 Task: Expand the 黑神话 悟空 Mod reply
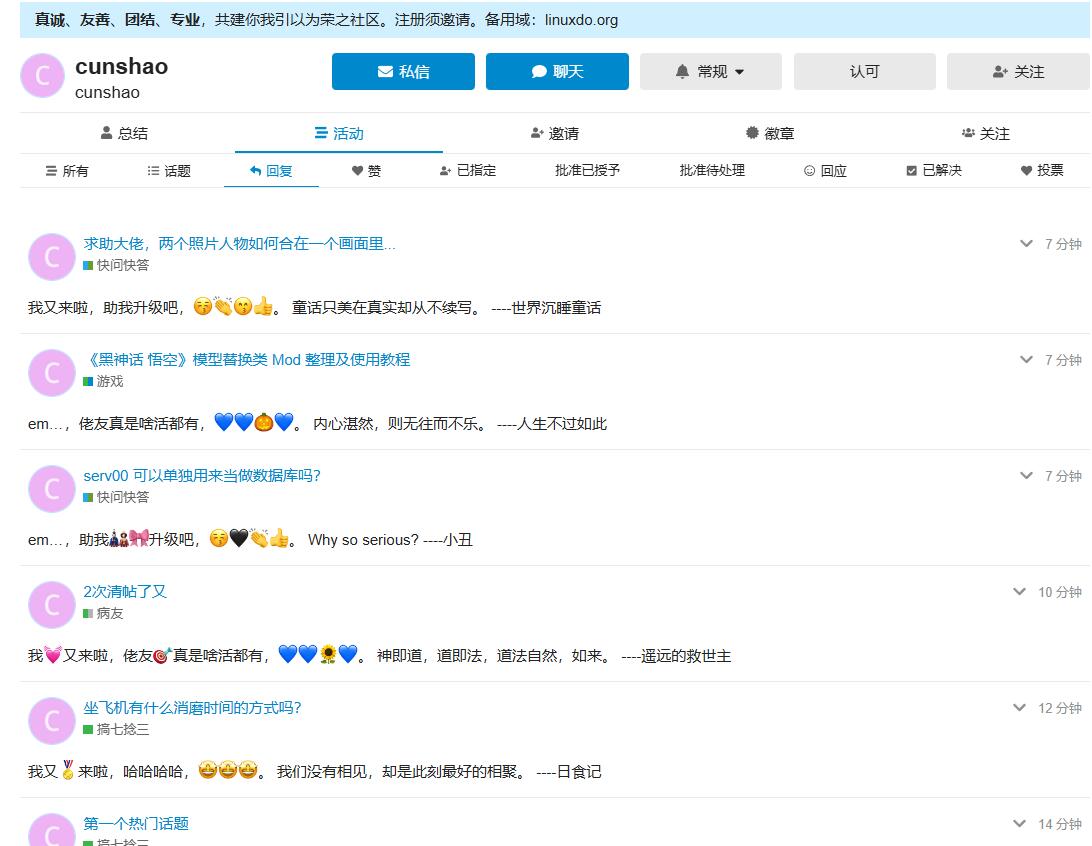click(x=1026, y=360)
